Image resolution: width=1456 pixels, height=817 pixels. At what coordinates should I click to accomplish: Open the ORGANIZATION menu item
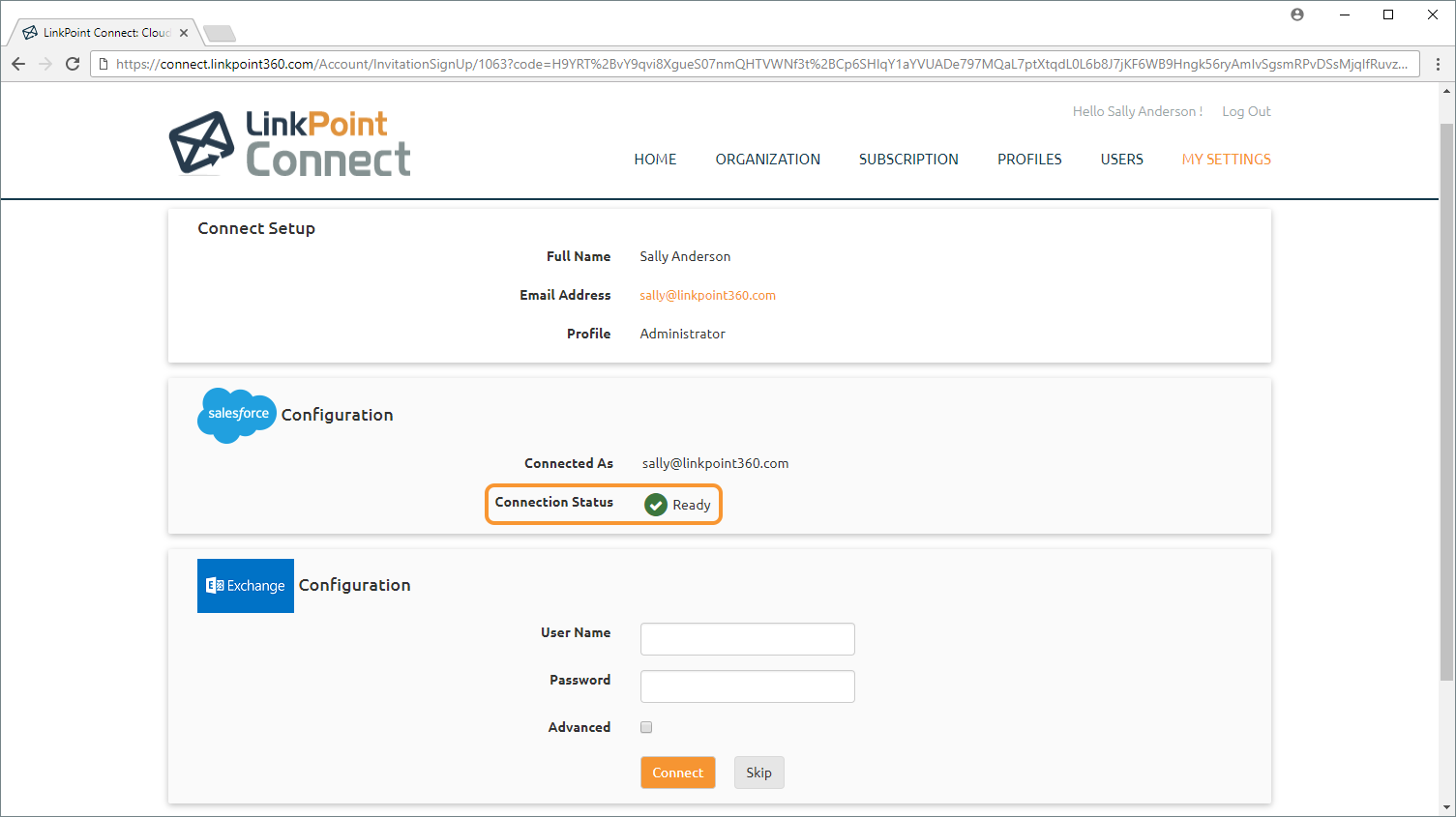(768, 160)
